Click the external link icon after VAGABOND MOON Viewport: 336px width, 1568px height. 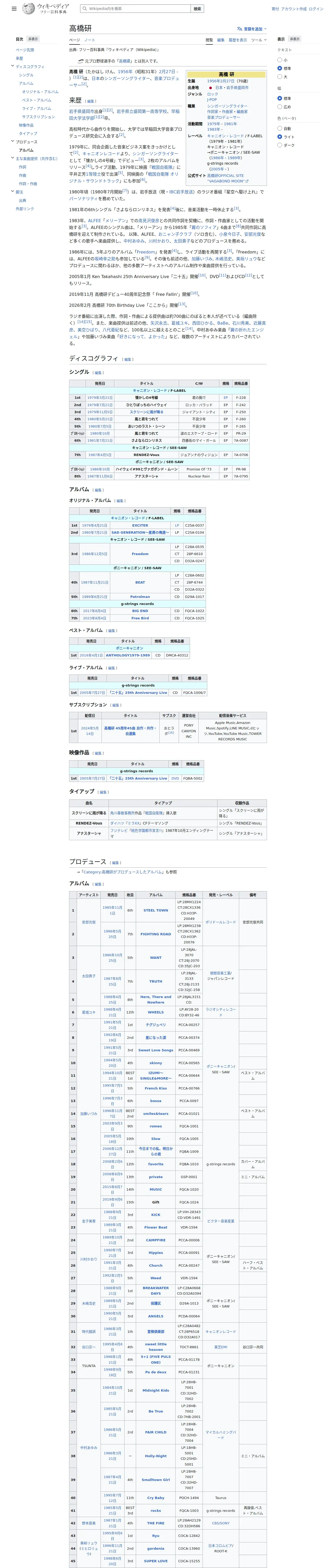pos(247,181)
